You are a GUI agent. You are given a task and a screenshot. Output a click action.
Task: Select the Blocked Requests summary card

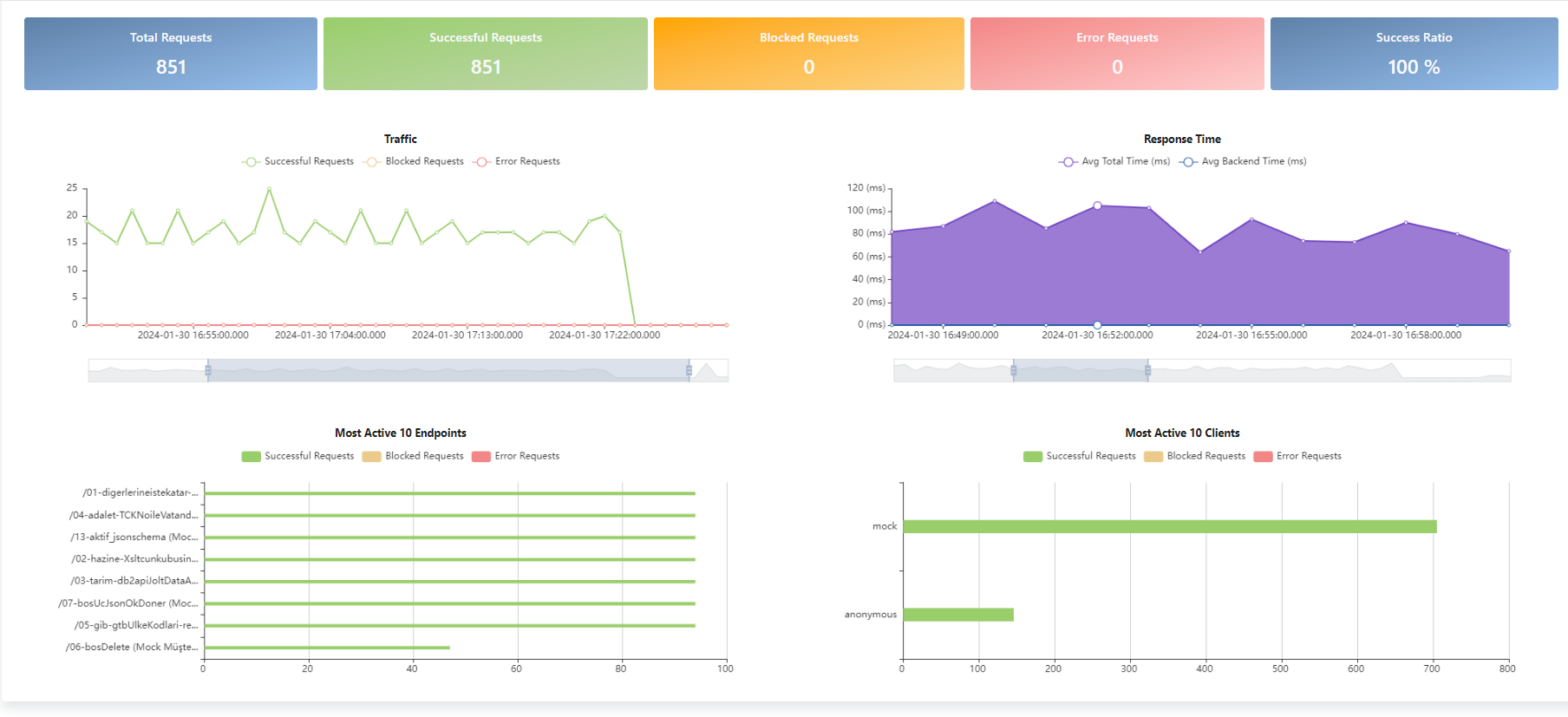coord(808,54)
